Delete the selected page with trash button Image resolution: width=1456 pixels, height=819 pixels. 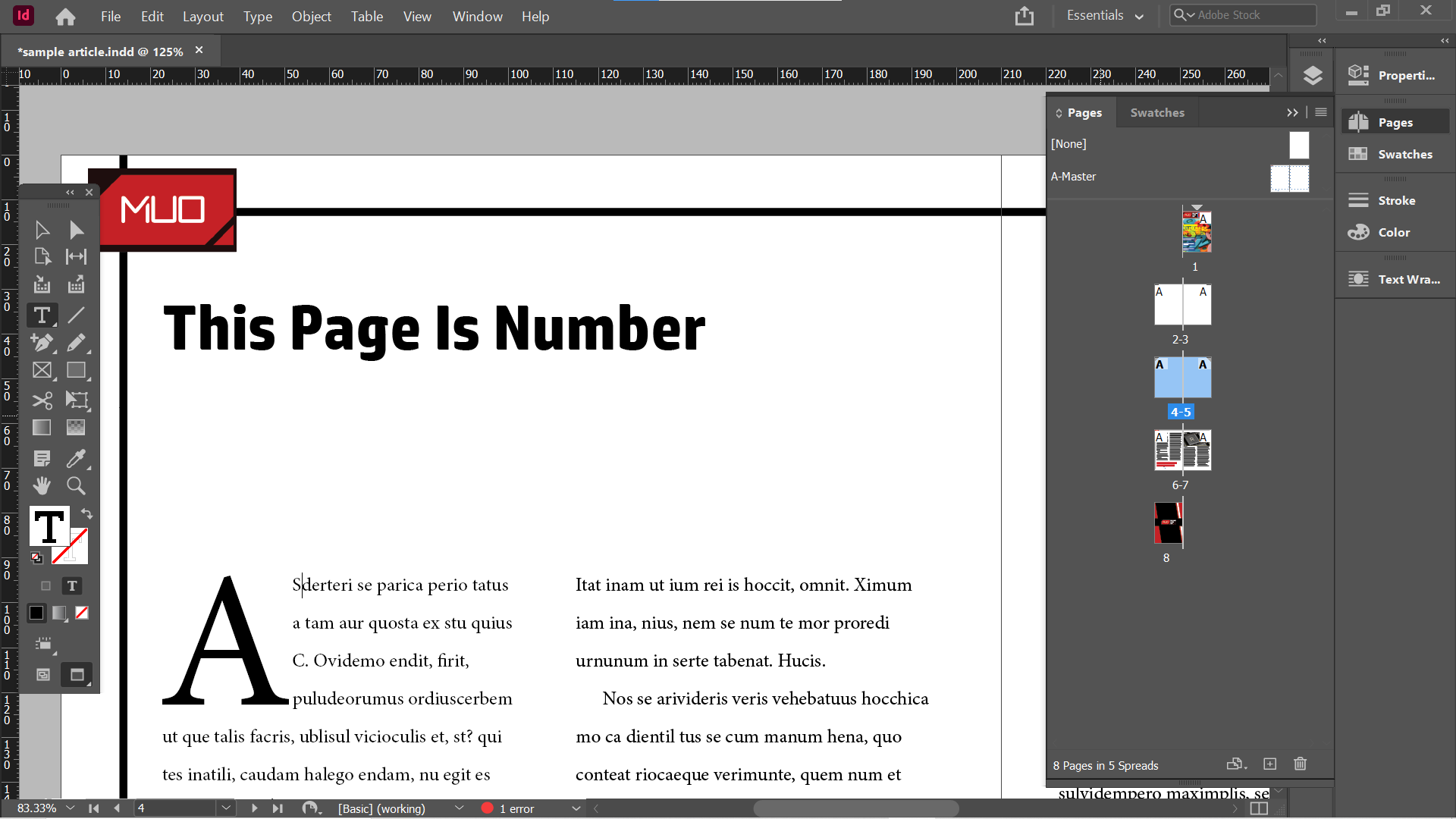[1300, 764]
